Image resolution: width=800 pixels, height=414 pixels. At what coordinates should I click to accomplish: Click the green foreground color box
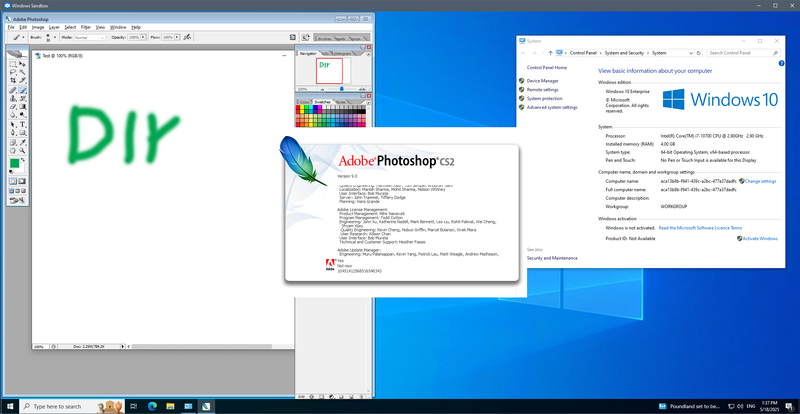pos(14,163)
